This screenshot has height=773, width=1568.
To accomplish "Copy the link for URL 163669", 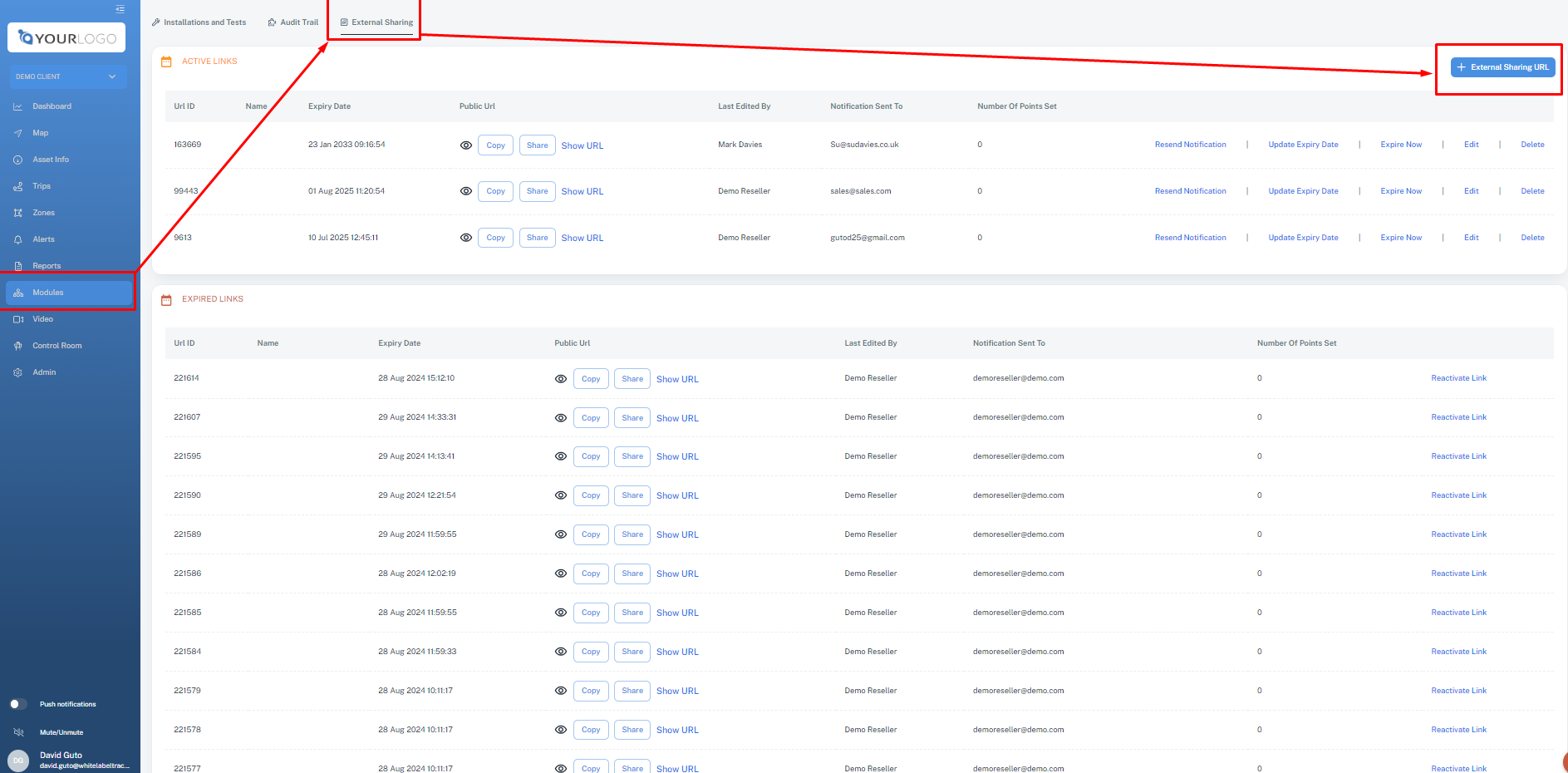I will [495, 145].
